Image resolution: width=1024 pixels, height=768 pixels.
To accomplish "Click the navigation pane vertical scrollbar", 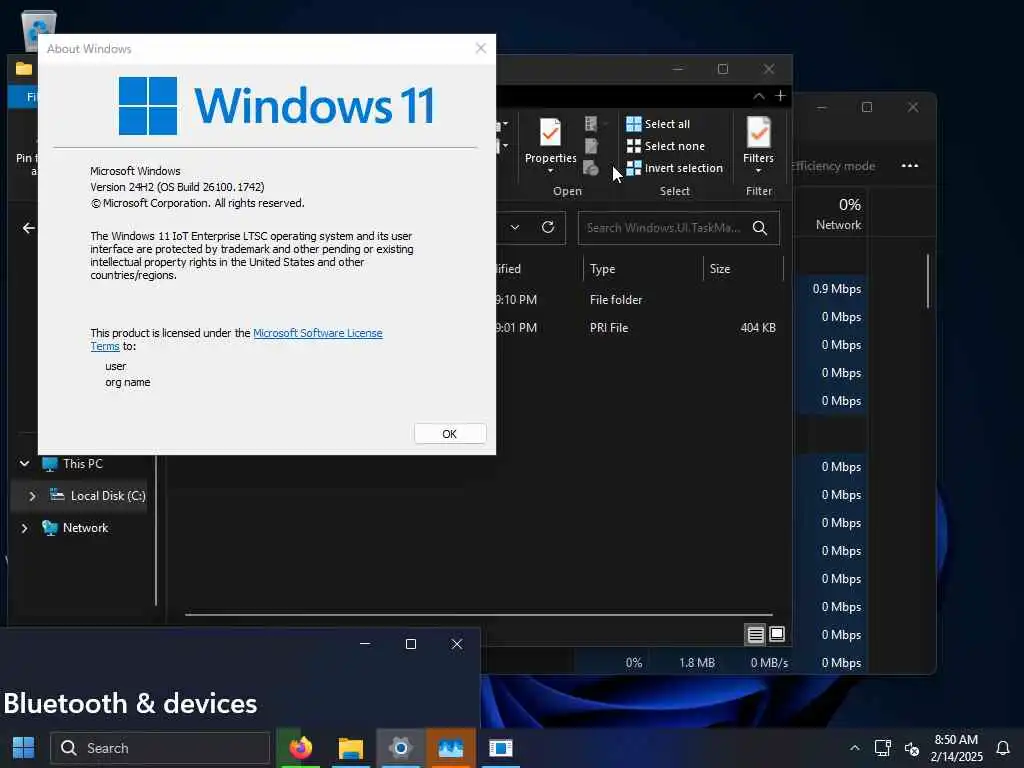I will (x=156, y=530).
